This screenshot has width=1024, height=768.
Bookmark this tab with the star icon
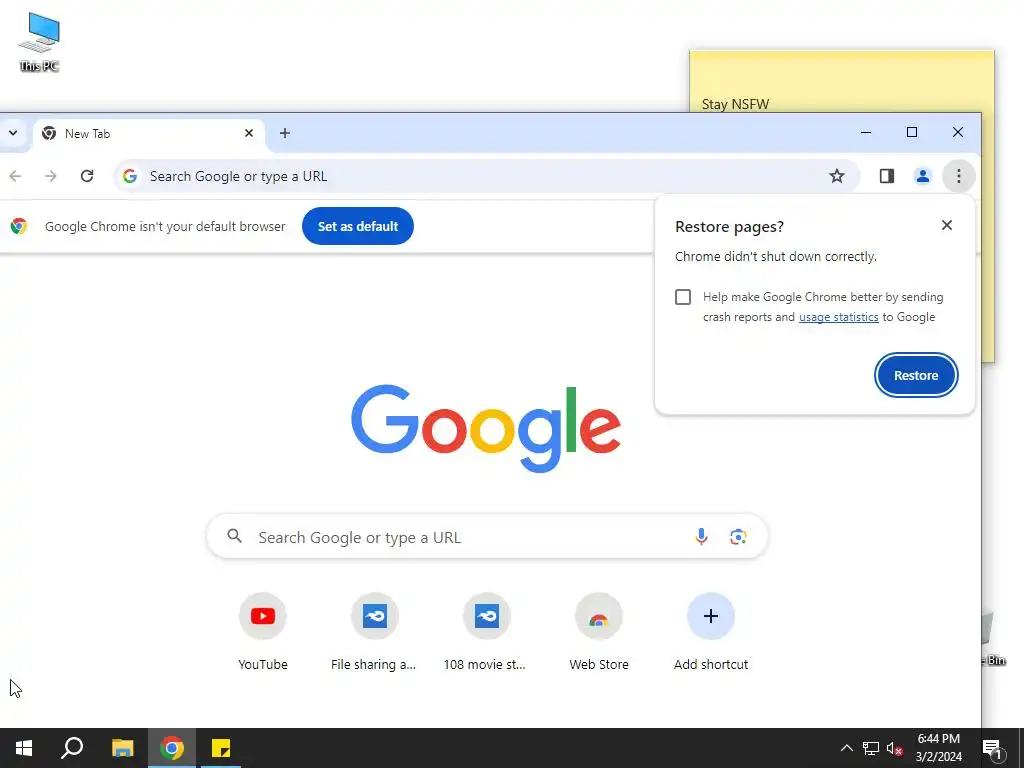point(837,176)
